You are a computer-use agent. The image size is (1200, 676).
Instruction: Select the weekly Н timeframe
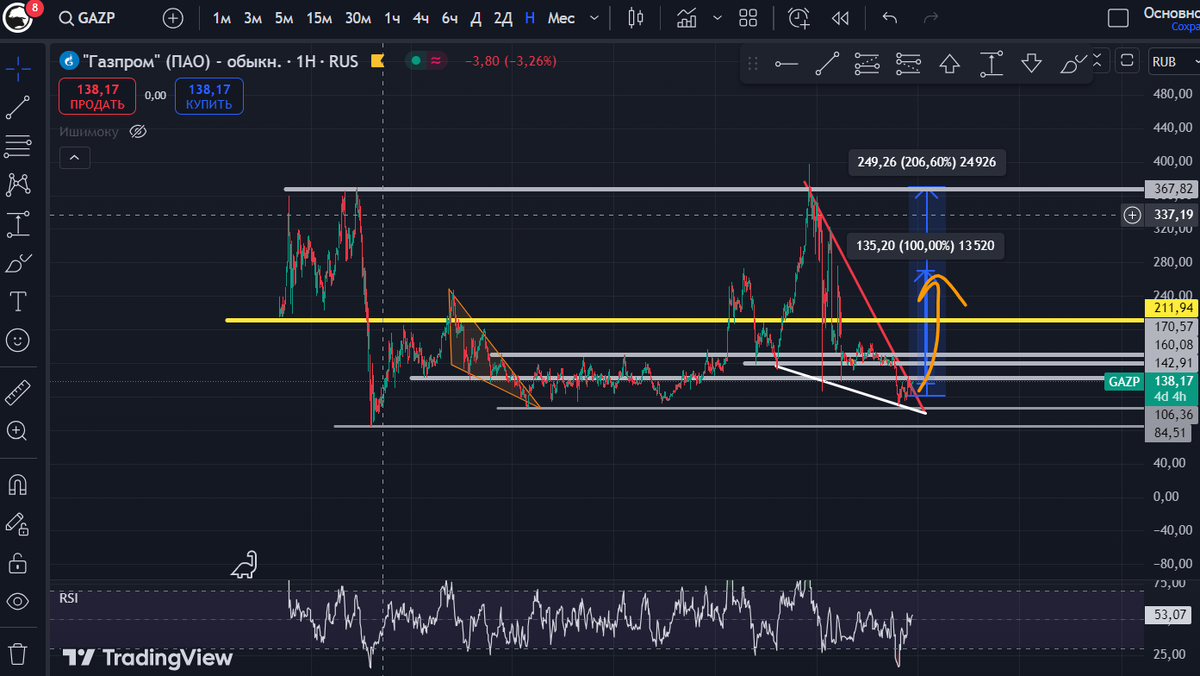click(x=529, y=18)
